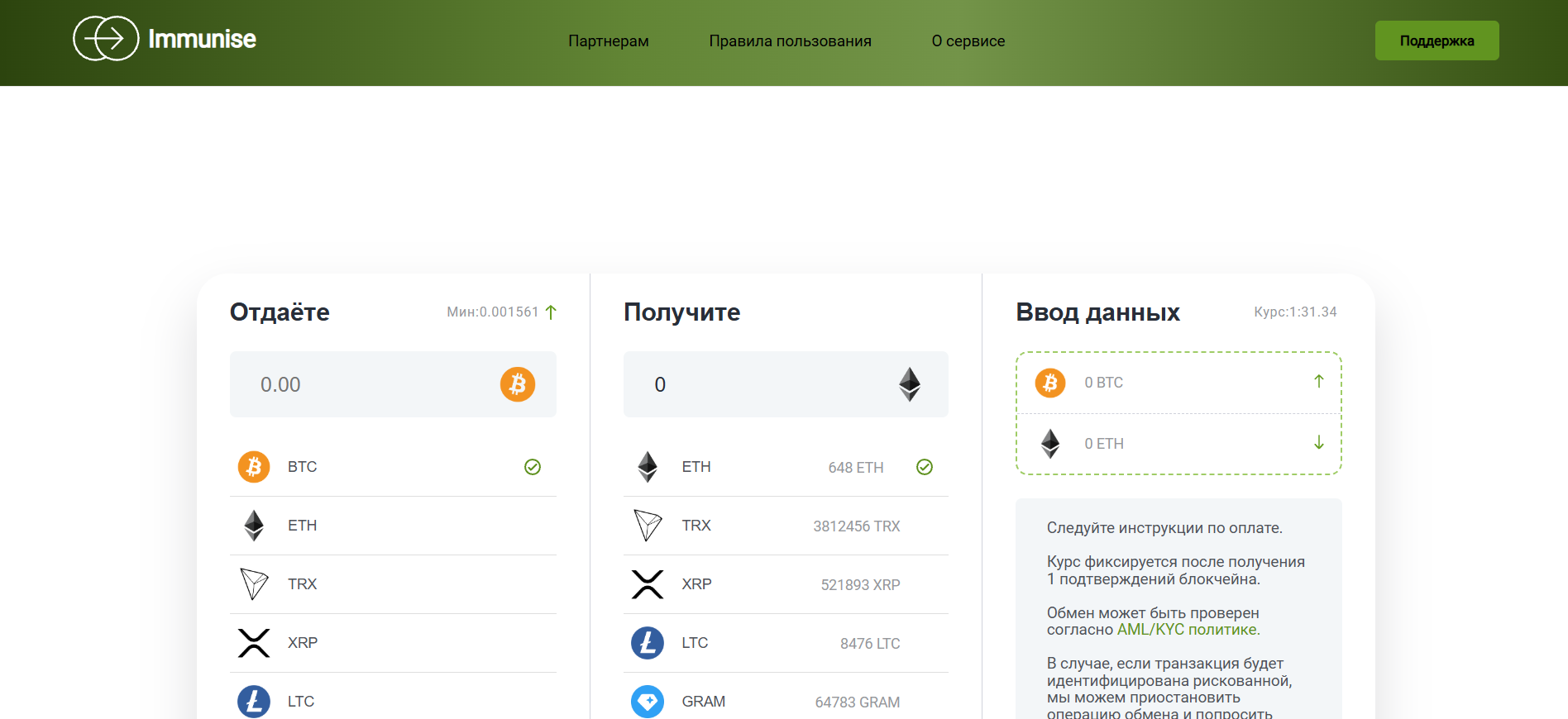1568x719 pixels.
Task: Click the Immunise logo icon
Action: (x=106, y=38)
